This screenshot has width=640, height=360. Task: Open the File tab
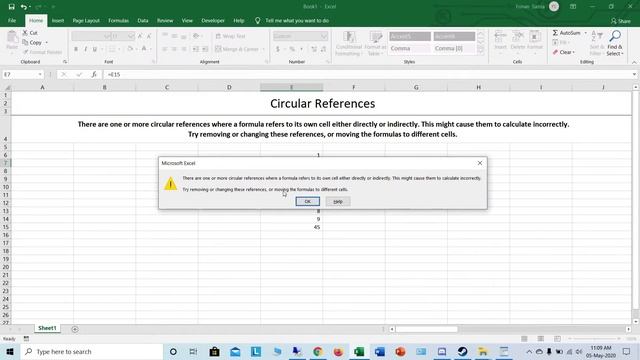tap(12, 20)
